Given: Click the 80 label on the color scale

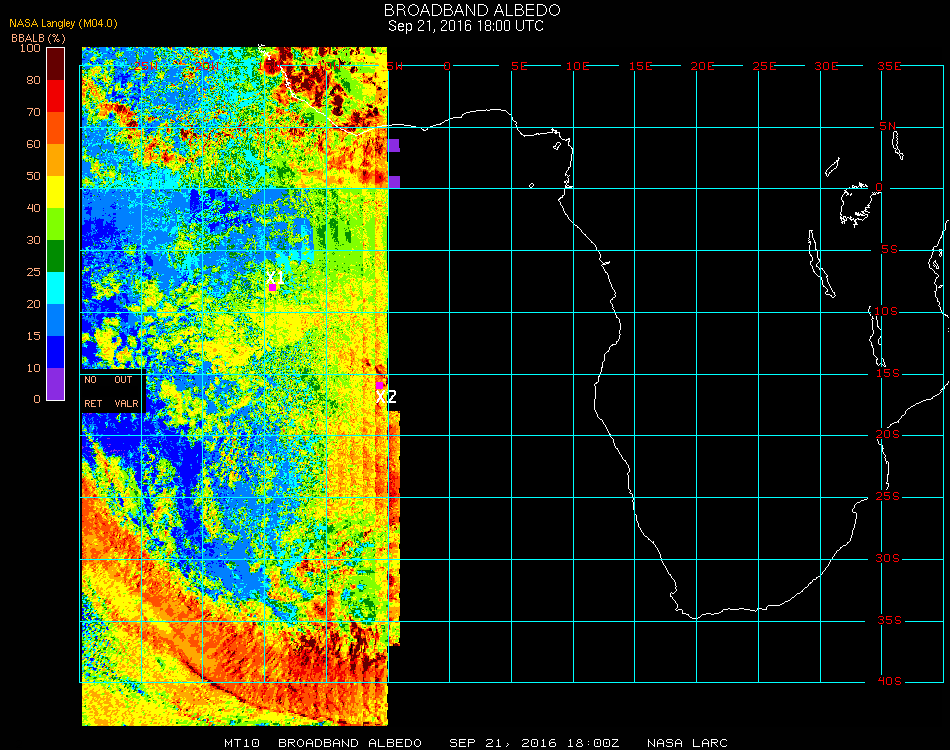Looking at the screenshot, I should [x=33, y=80].
